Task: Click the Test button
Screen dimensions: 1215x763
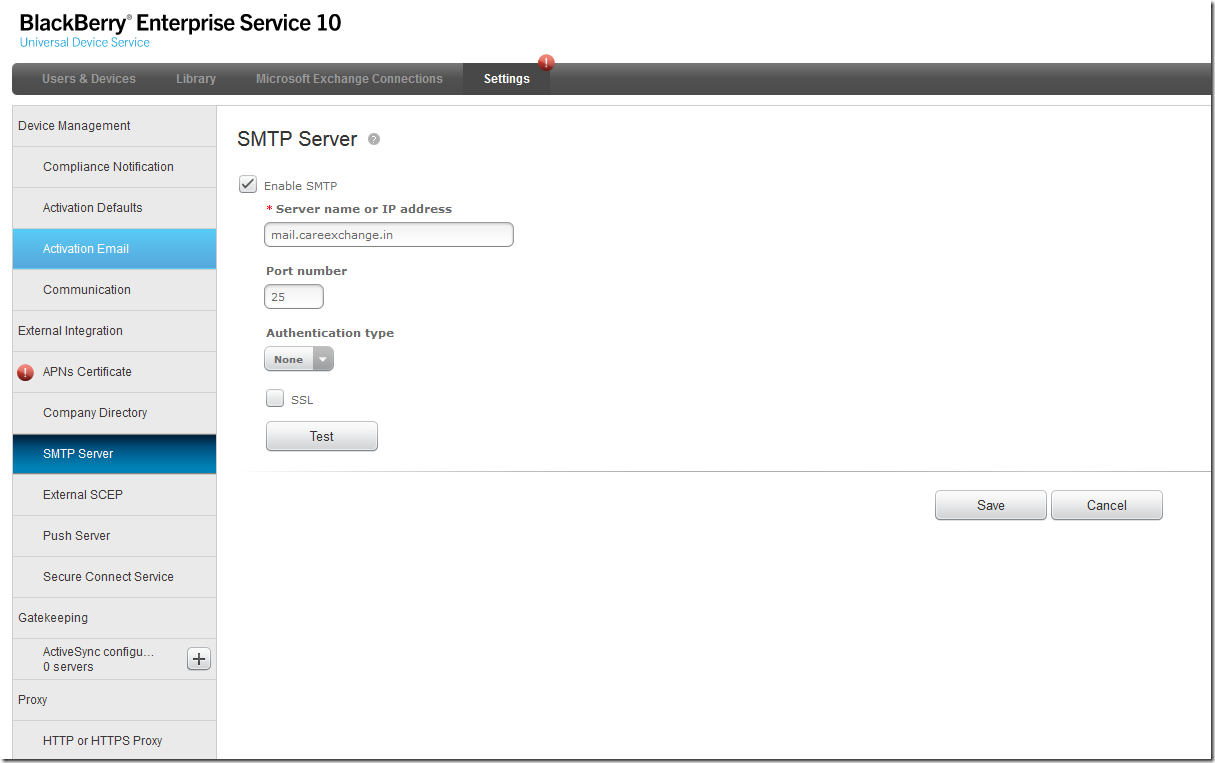Action: [322, 436]
